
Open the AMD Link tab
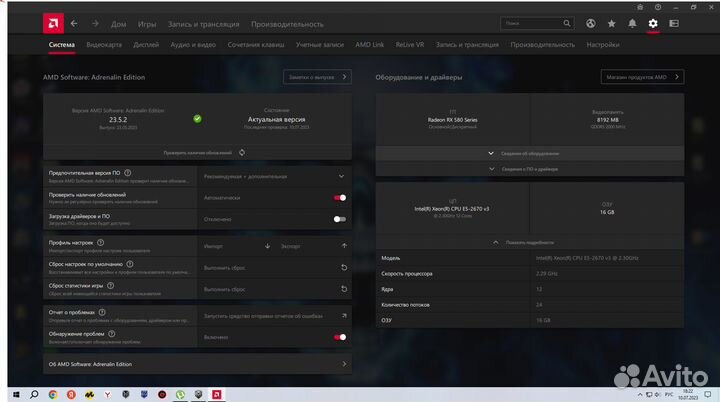(370, 45)
